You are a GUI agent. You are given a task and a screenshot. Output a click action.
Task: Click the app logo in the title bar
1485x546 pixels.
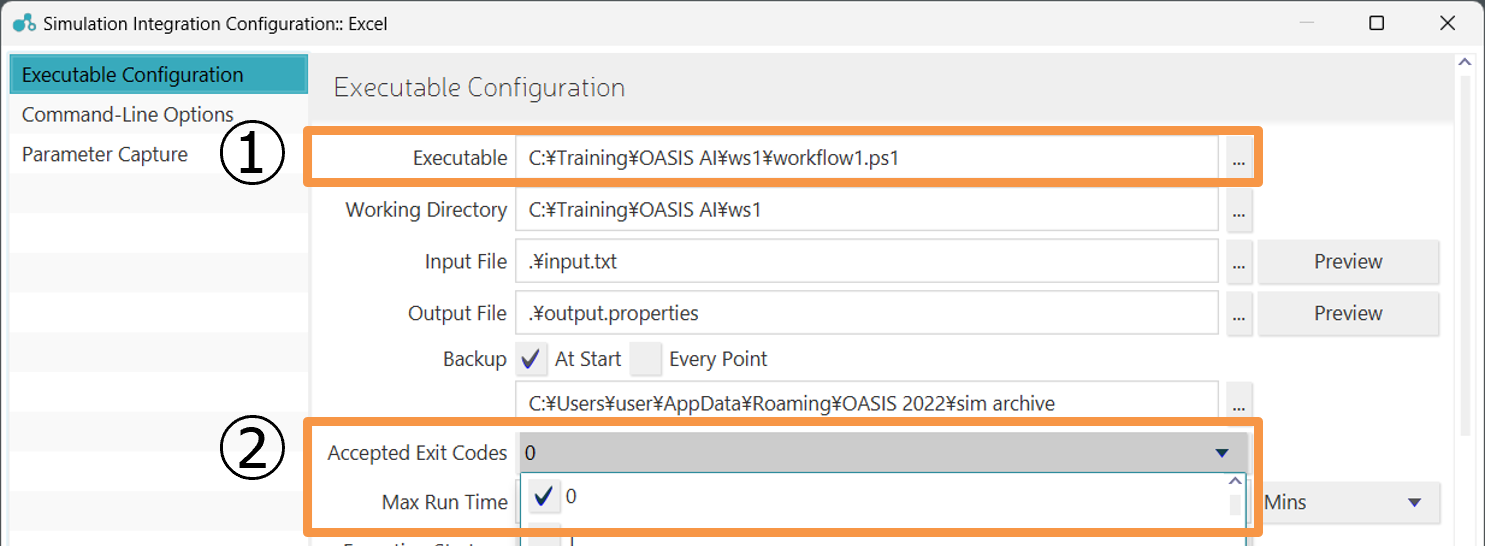24,23
